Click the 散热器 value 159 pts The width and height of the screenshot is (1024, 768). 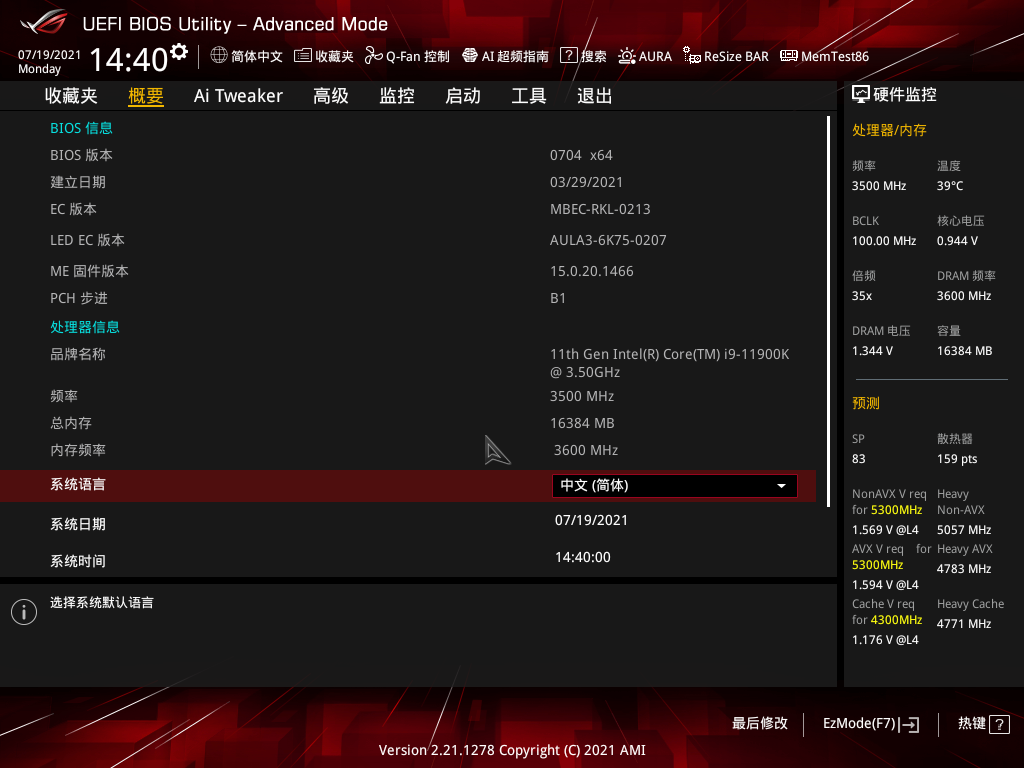point(957,459)
